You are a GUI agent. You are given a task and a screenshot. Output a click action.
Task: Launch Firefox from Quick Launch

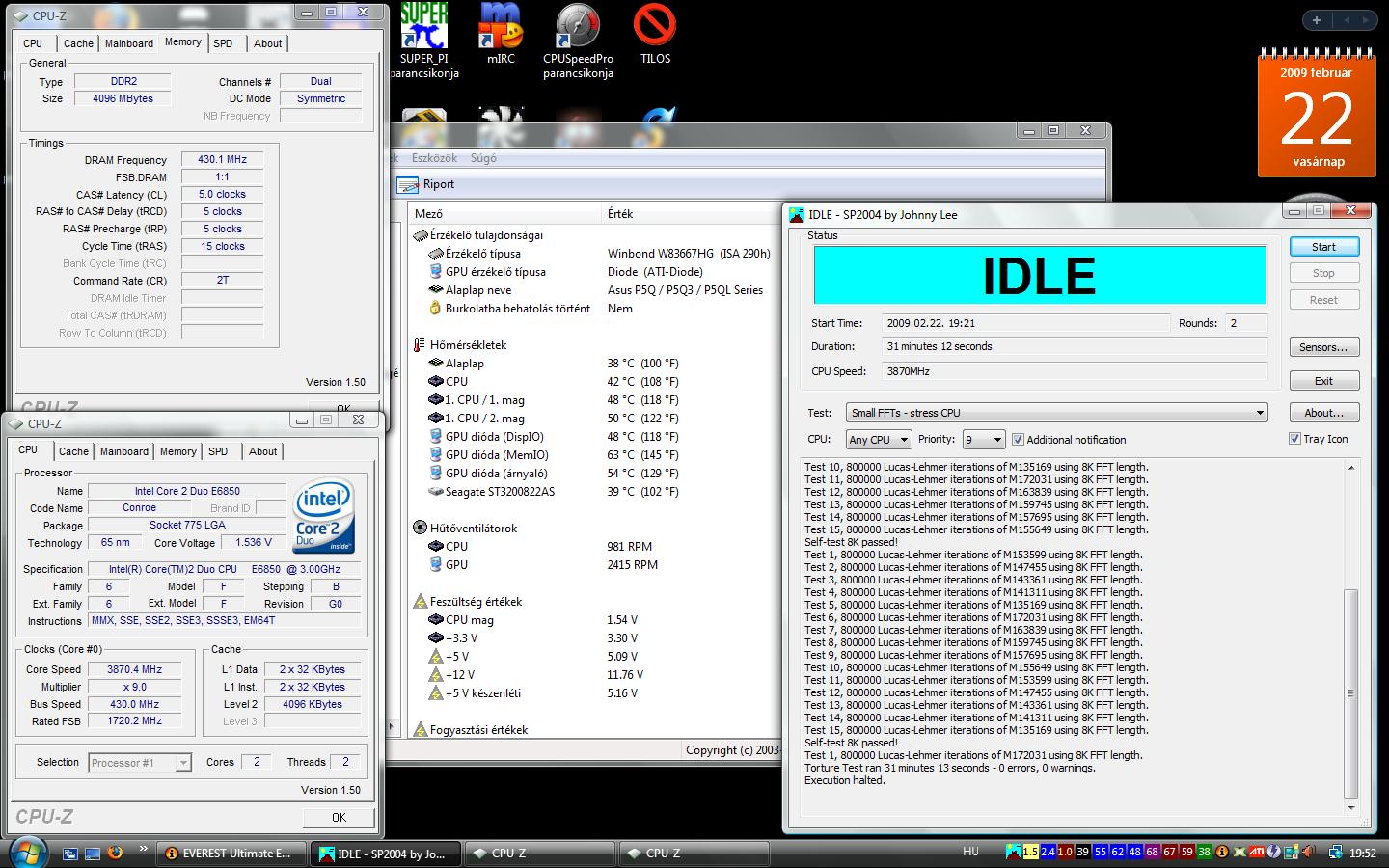tap(116, 853)
